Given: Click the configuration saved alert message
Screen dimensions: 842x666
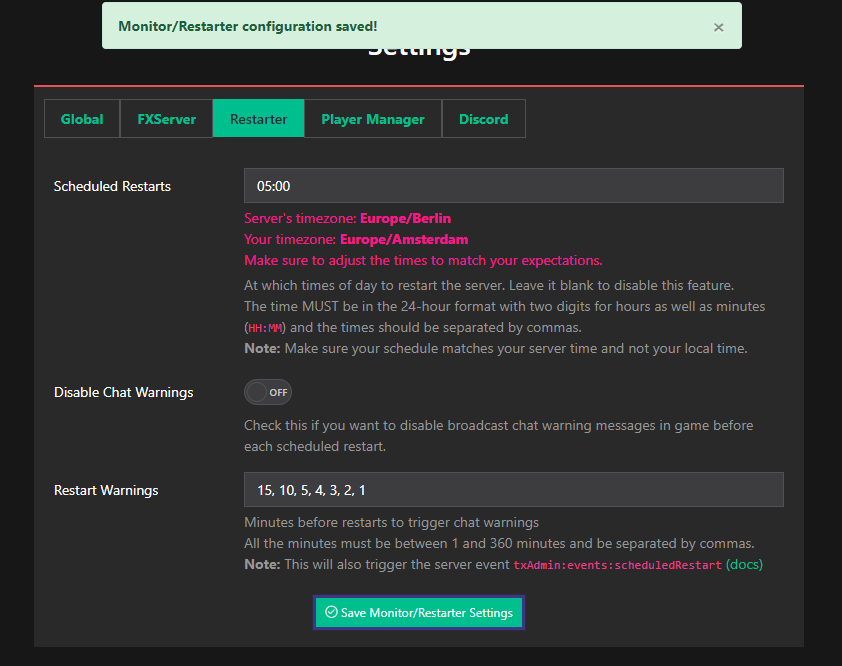Looking at the screenshot, I should (x=248, y=26).
